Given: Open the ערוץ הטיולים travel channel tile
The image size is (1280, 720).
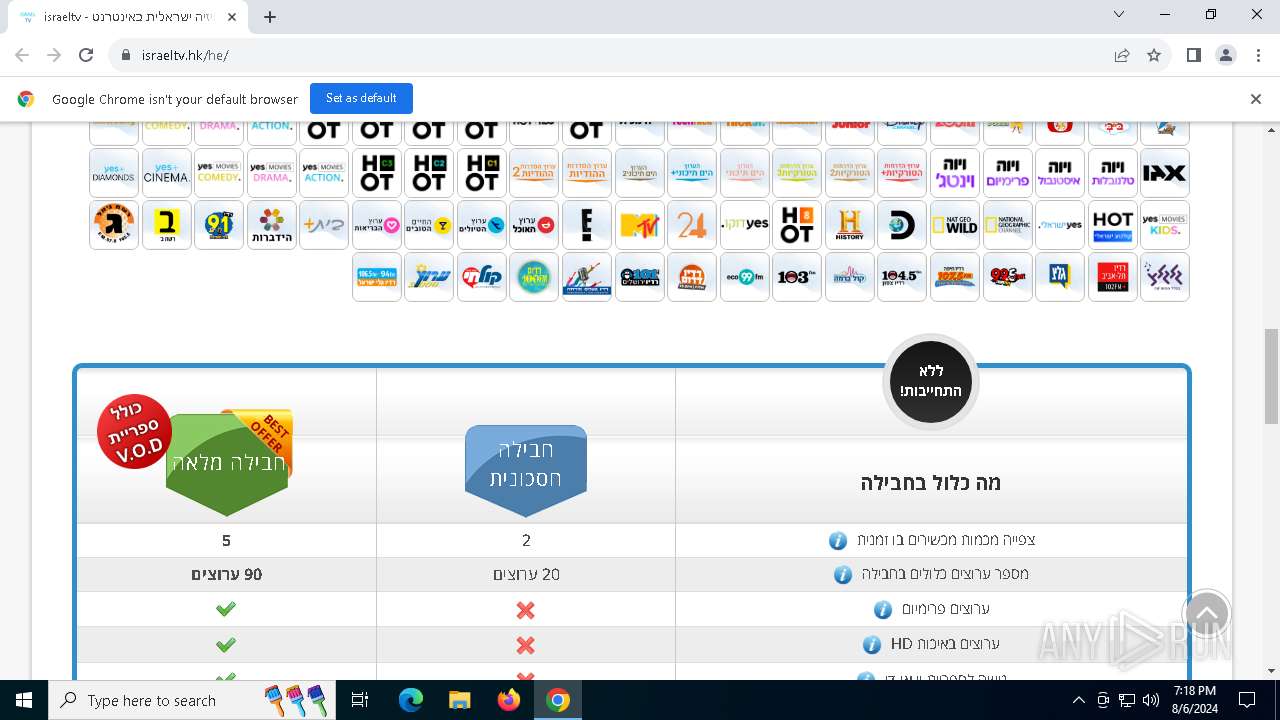Looking at the screenshot, I should 481,225.
